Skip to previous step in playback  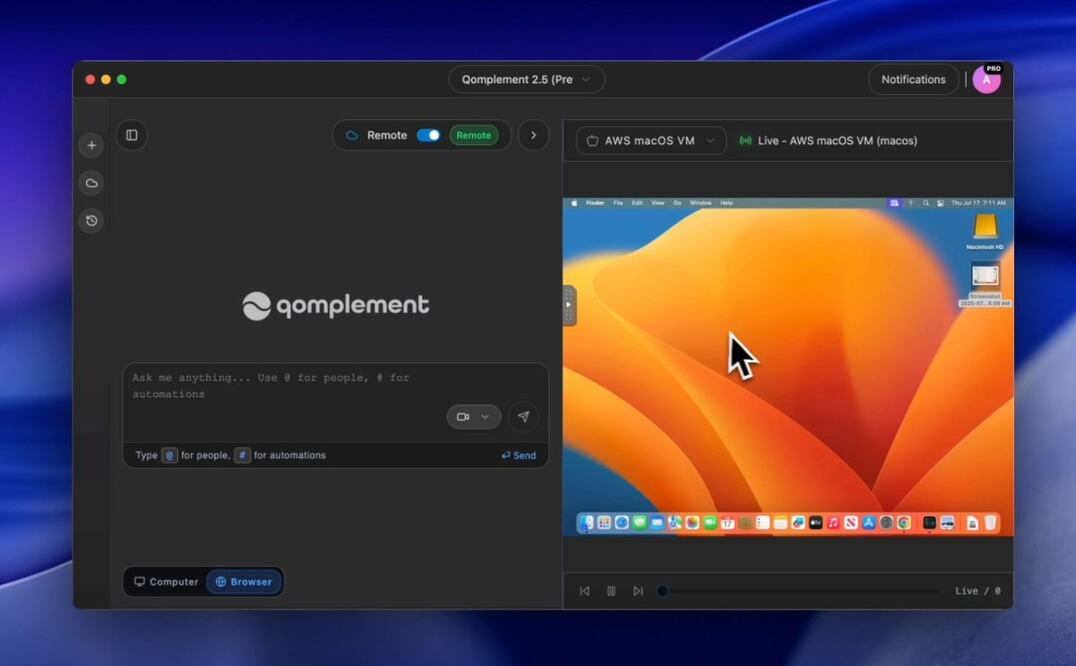click(585, 591)
